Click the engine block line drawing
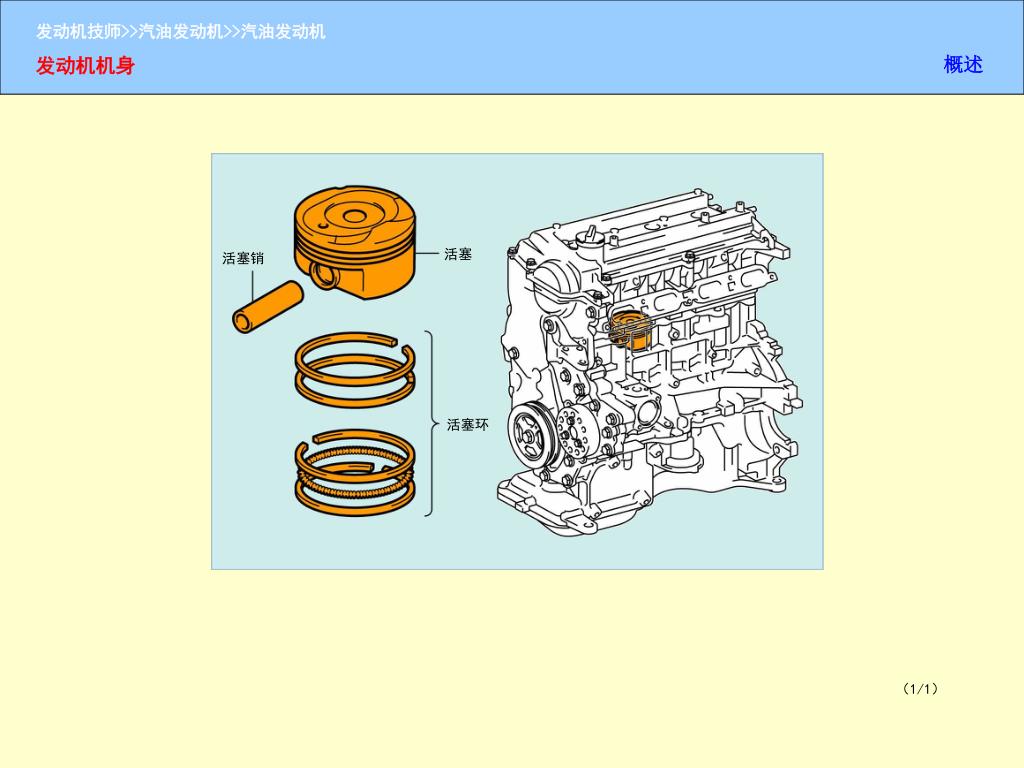Screen dimensions: 1024x768 [651, 363]
